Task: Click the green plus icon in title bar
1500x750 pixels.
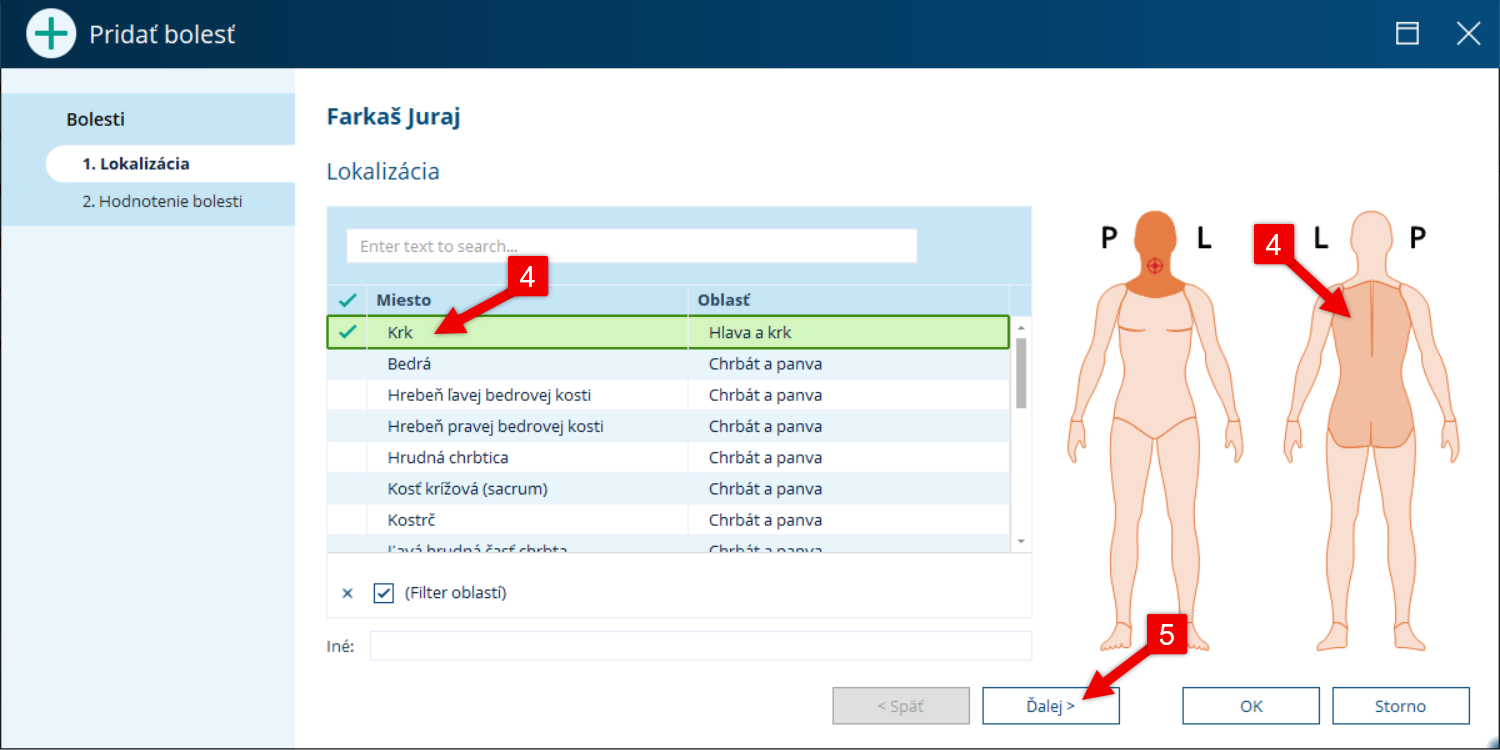Action: coord(51,34)
